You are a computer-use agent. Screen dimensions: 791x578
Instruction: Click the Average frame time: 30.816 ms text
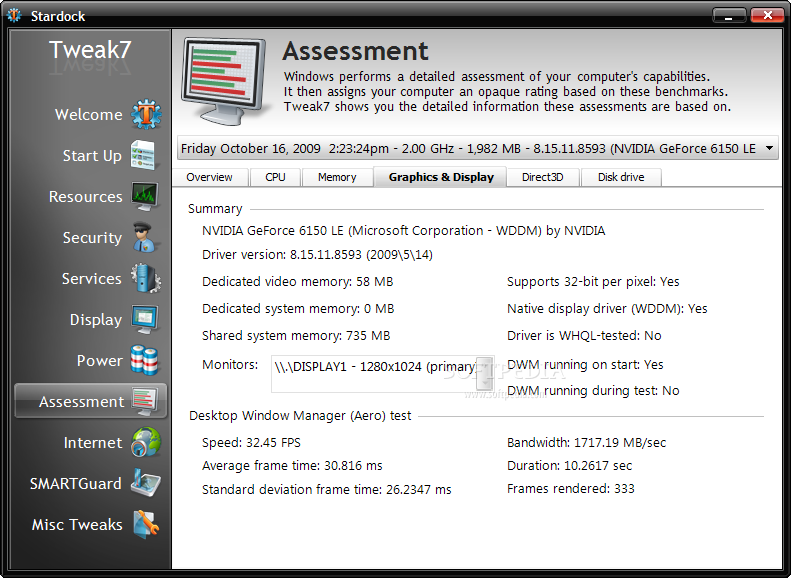click(292, 466)
